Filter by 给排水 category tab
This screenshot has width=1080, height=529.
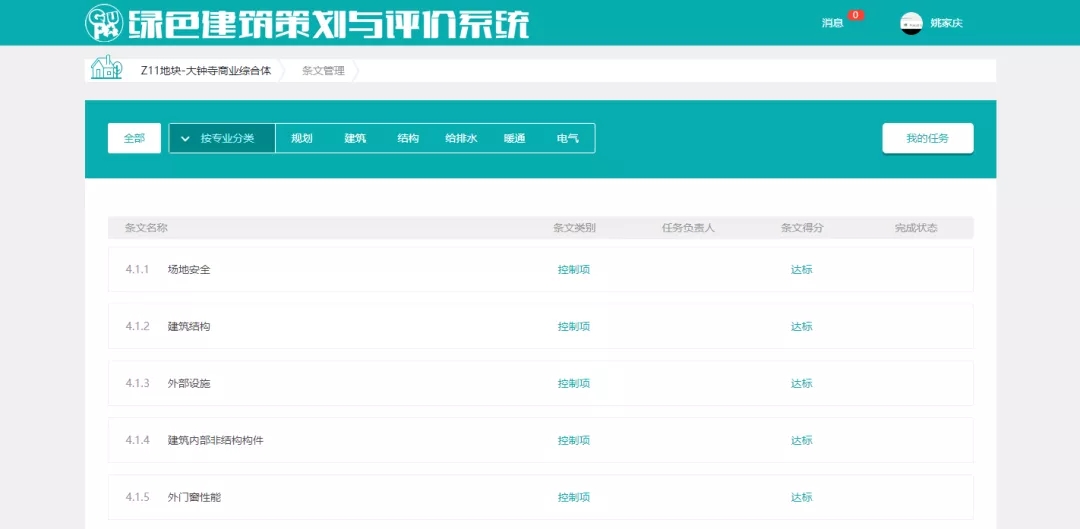point(461,139)
